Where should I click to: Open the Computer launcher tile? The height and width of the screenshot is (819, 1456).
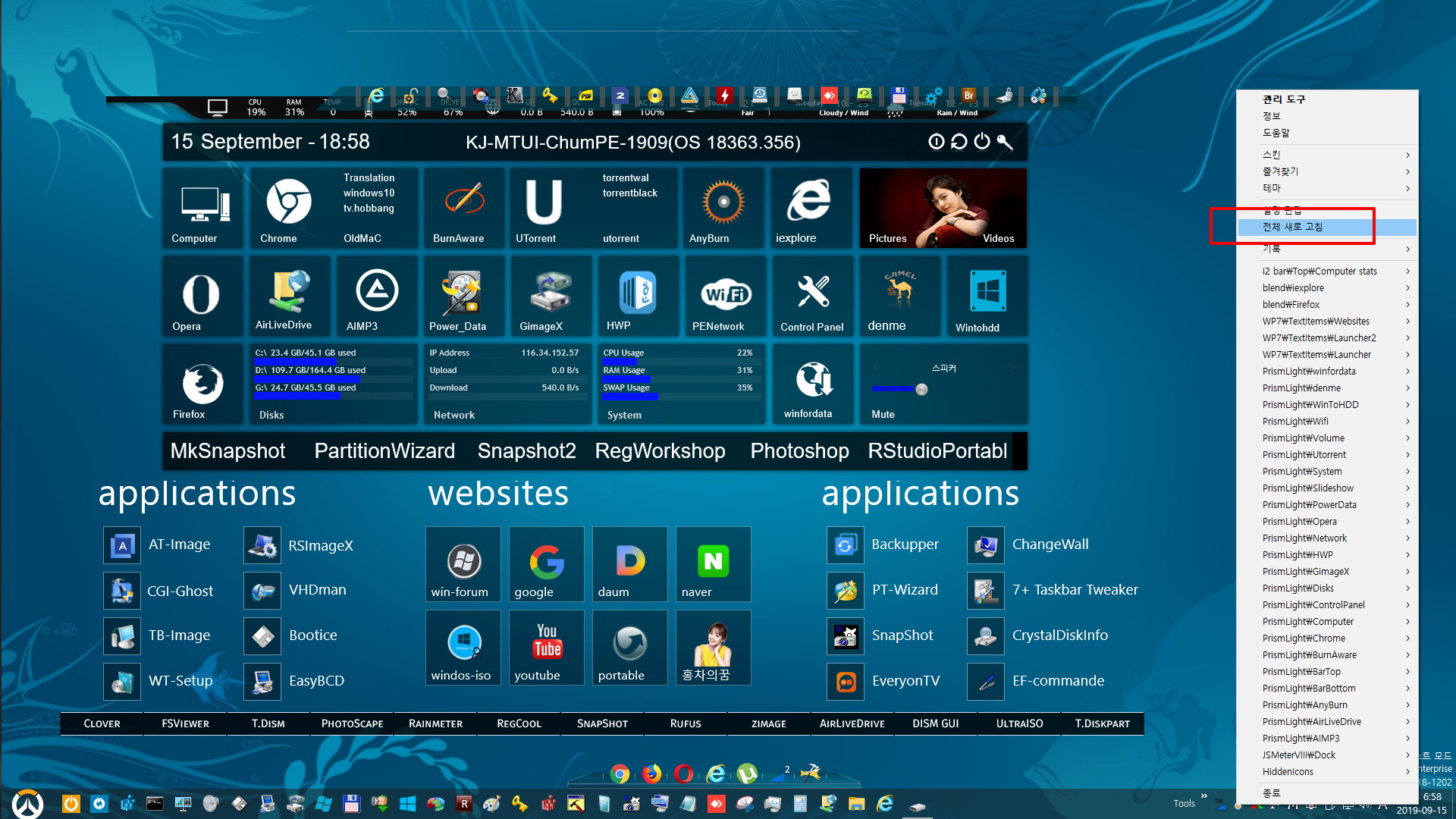click(203, 208)
